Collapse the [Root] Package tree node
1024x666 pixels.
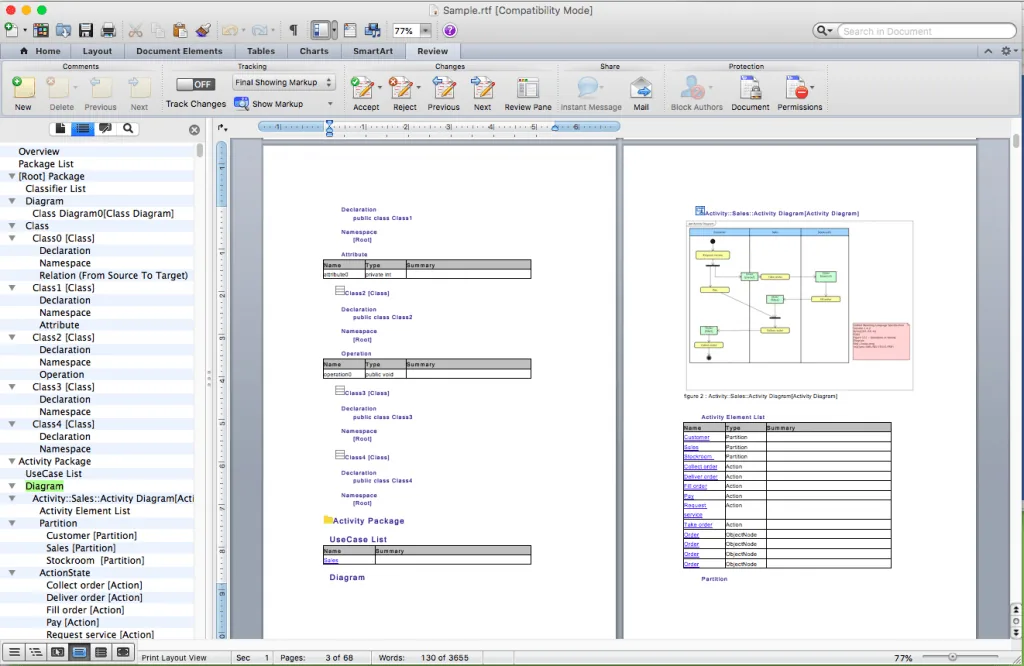coord(12,176)
